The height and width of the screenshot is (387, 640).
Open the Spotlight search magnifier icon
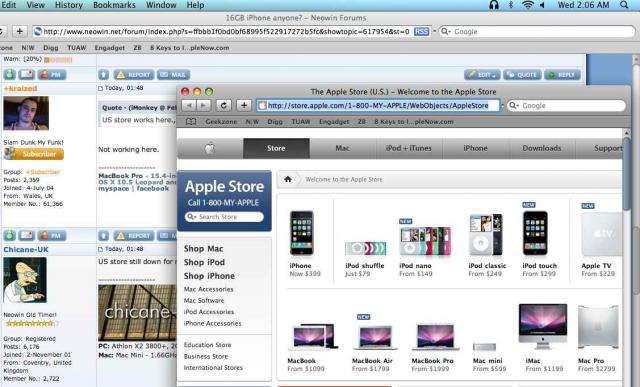pyautogui.click(x=624, y=5)
